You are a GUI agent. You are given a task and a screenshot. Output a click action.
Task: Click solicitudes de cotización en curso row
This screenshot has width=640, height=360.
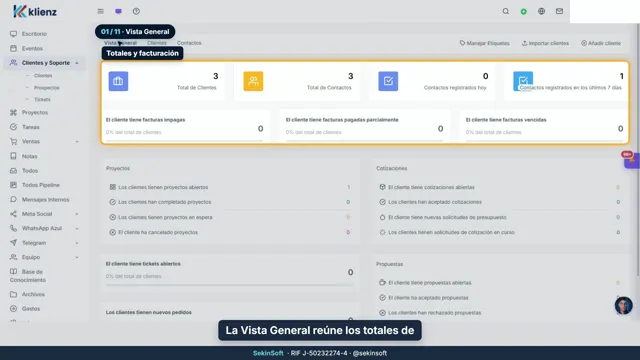(x=500, y=232)
